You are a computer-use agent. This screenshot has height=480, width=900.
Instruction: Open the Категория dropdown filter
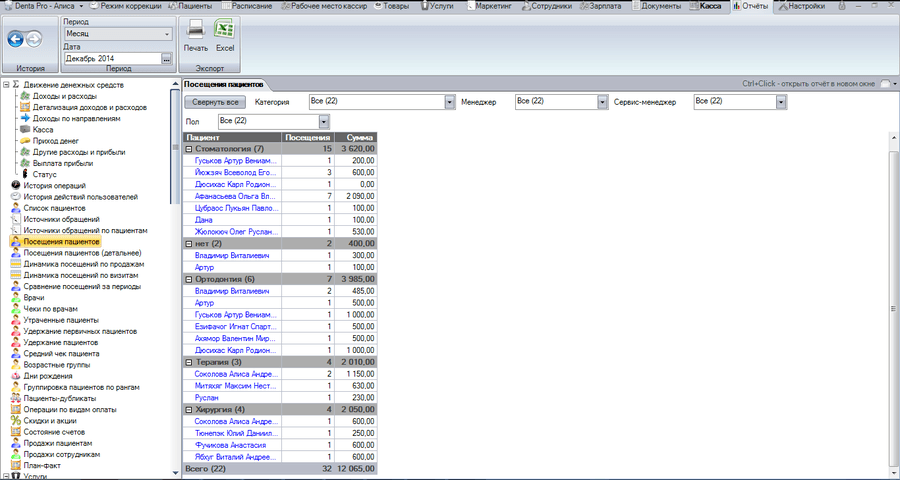tap(450, 102)
